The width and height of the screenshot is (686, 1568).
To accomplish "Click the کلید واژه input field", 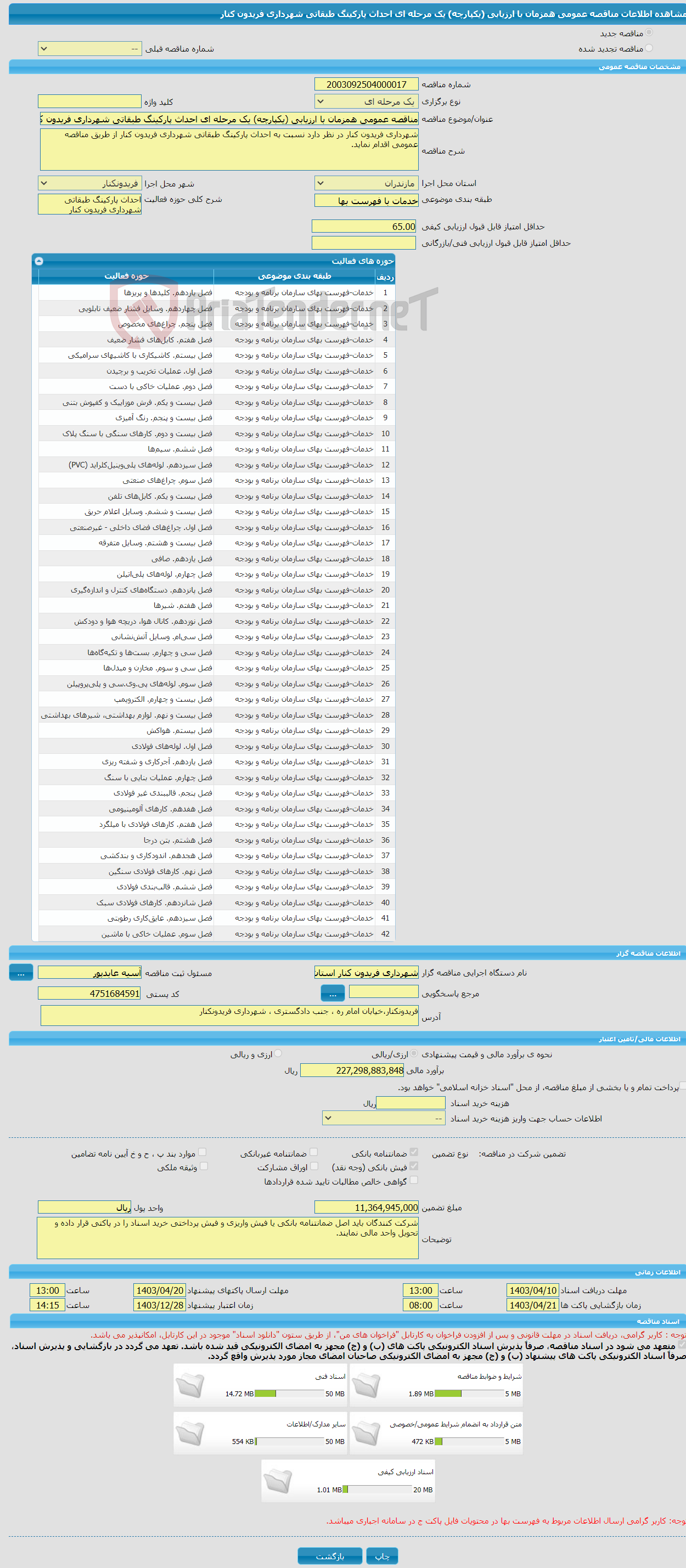I will pyautogui.click(x=89, y=101).
